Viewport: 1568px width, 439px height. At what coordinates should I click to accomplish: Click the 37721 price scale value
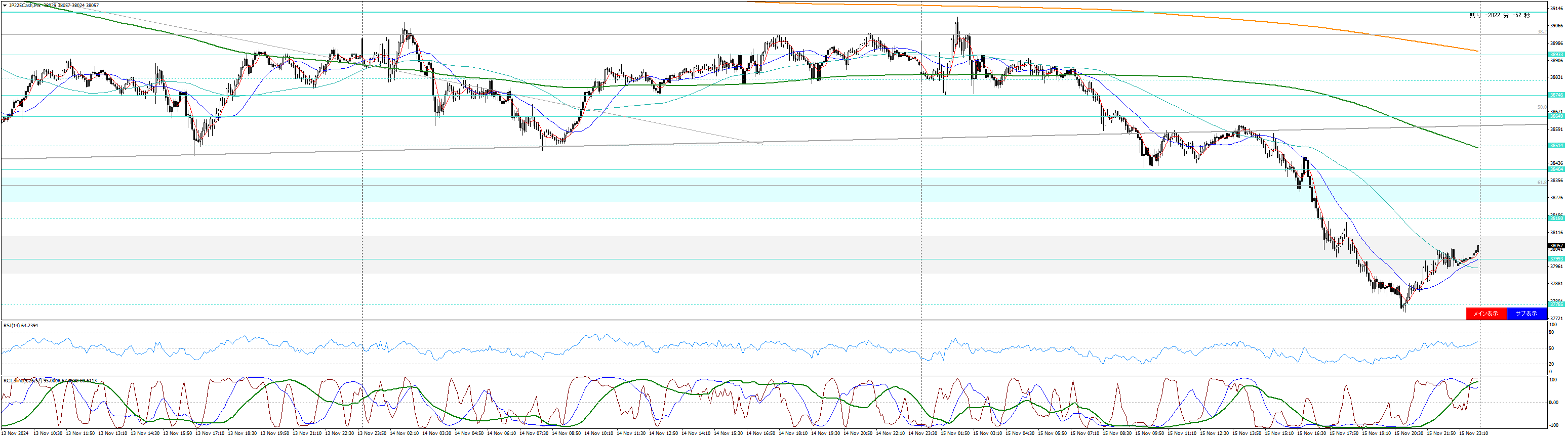coord(1557,319)
